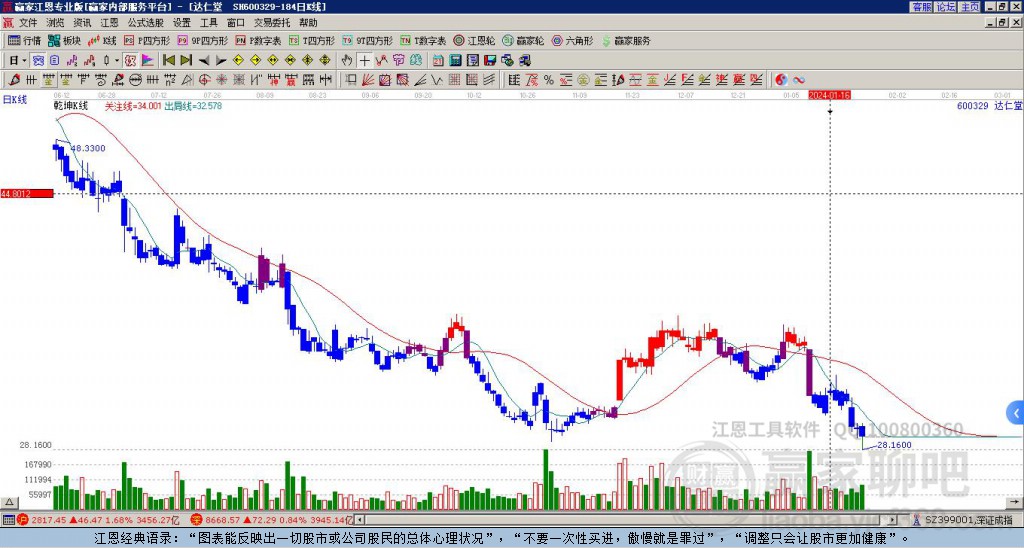Select the Gann fan rays icon
The image size is (1024, 548).
[x=368, y=80]
